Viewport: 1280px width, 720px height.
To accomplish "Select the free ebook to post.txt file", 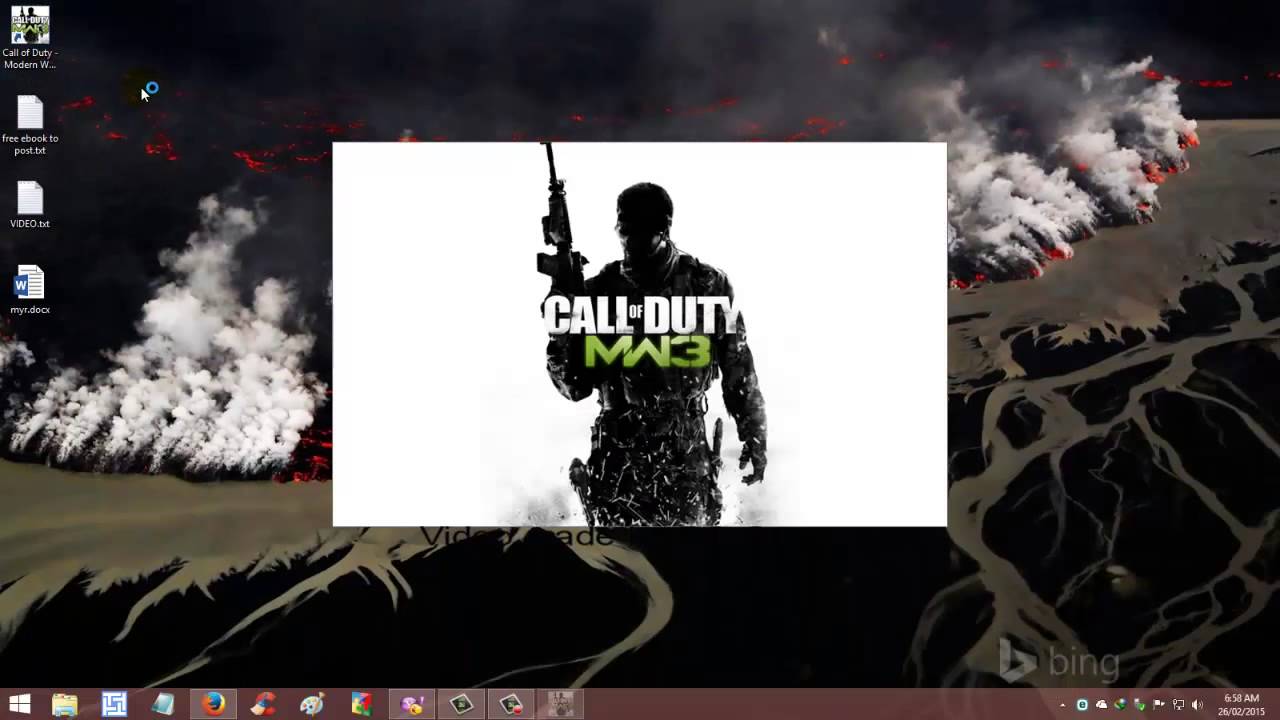I will tap(30, 126).
